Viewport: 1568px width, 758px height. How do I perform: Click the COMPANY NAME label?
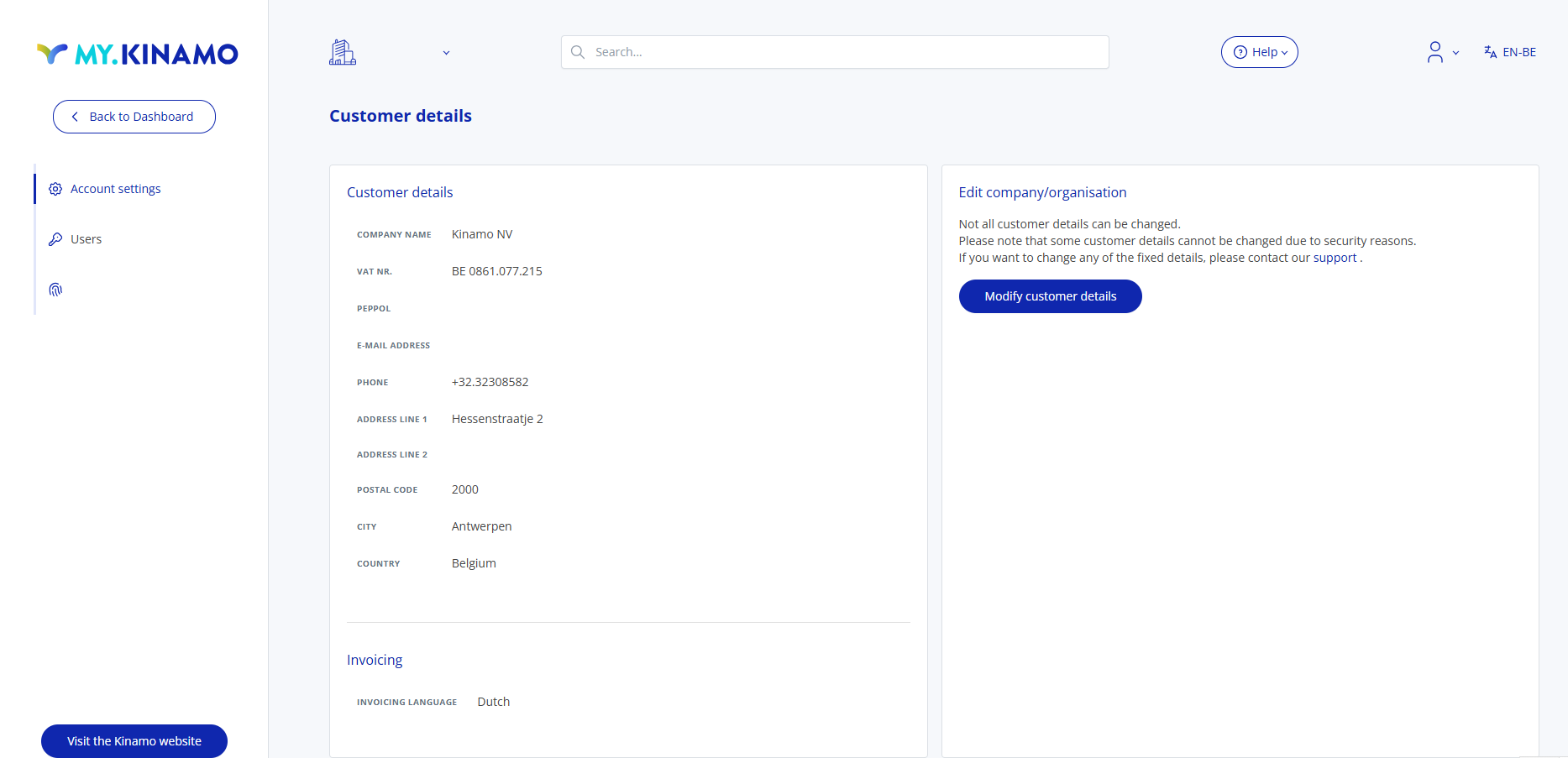[394, 235]
